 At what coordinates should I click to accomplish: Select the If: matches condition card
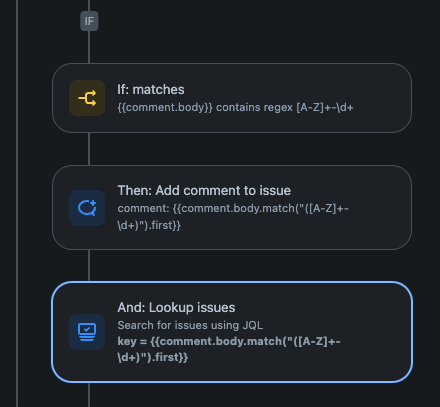(x=232, y=98)
